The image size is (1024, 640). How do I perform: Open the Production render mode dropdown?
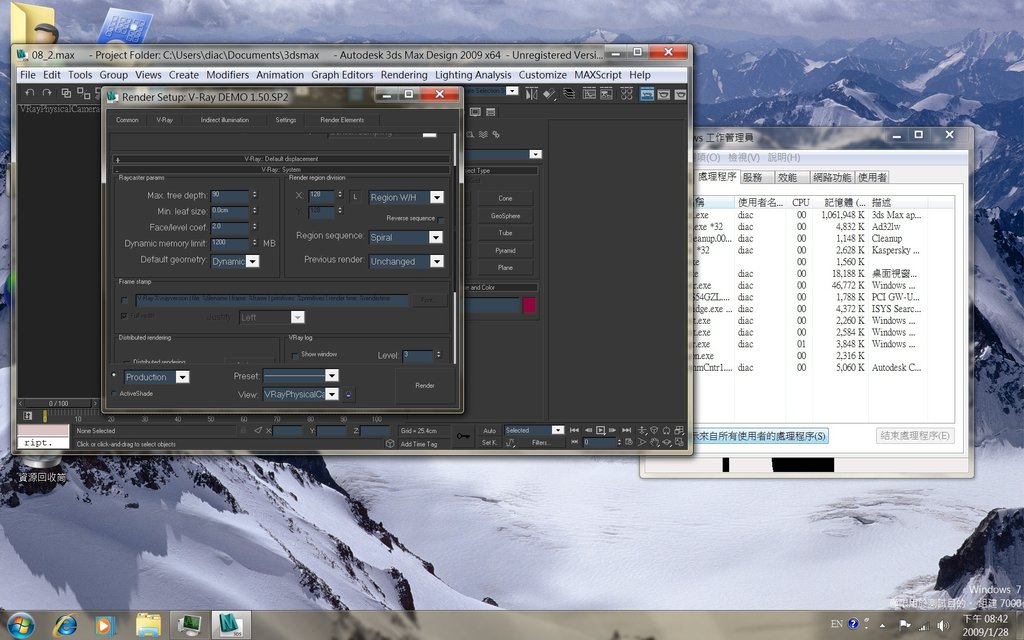pos(156,377)
